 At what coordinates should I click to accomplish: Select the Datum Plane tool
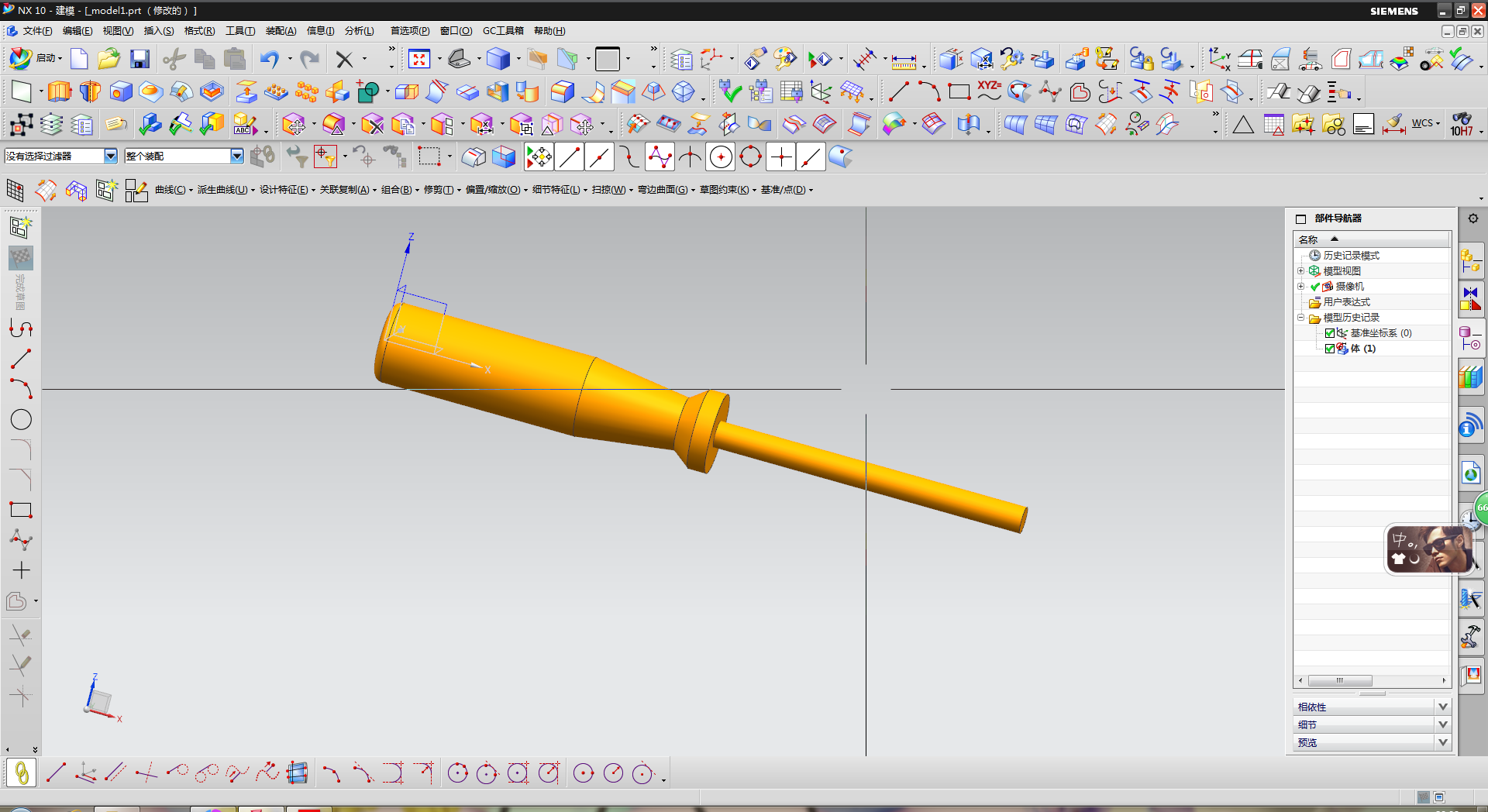pos(22,91)
